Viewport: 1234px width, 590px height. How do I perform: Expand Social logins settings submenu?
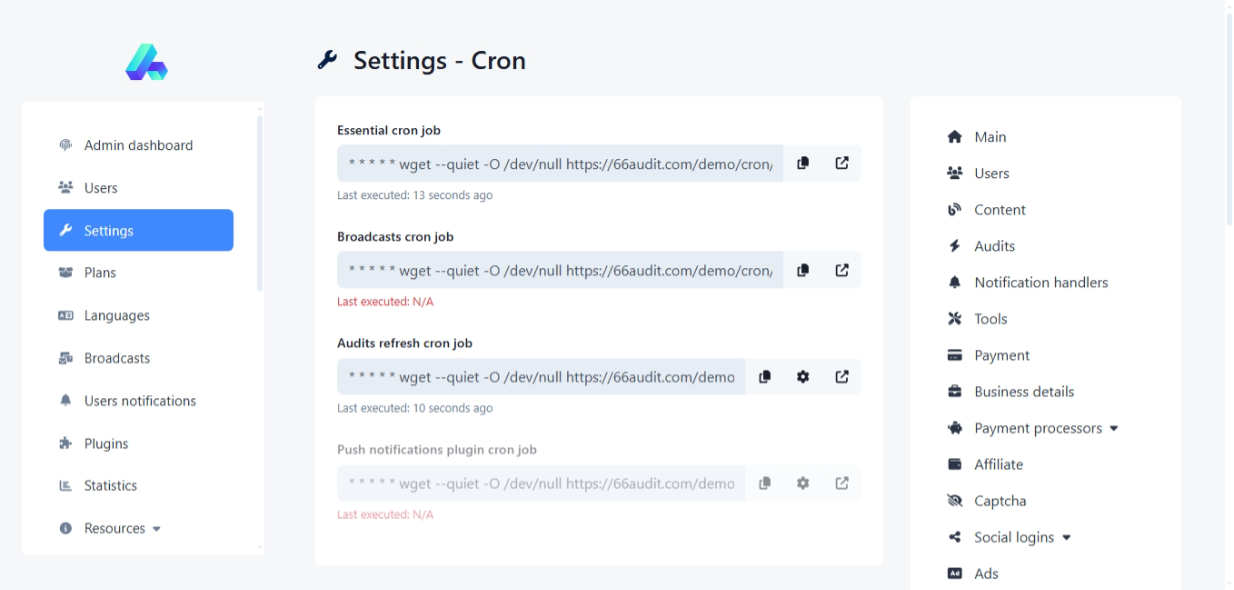pos(1022,537)
